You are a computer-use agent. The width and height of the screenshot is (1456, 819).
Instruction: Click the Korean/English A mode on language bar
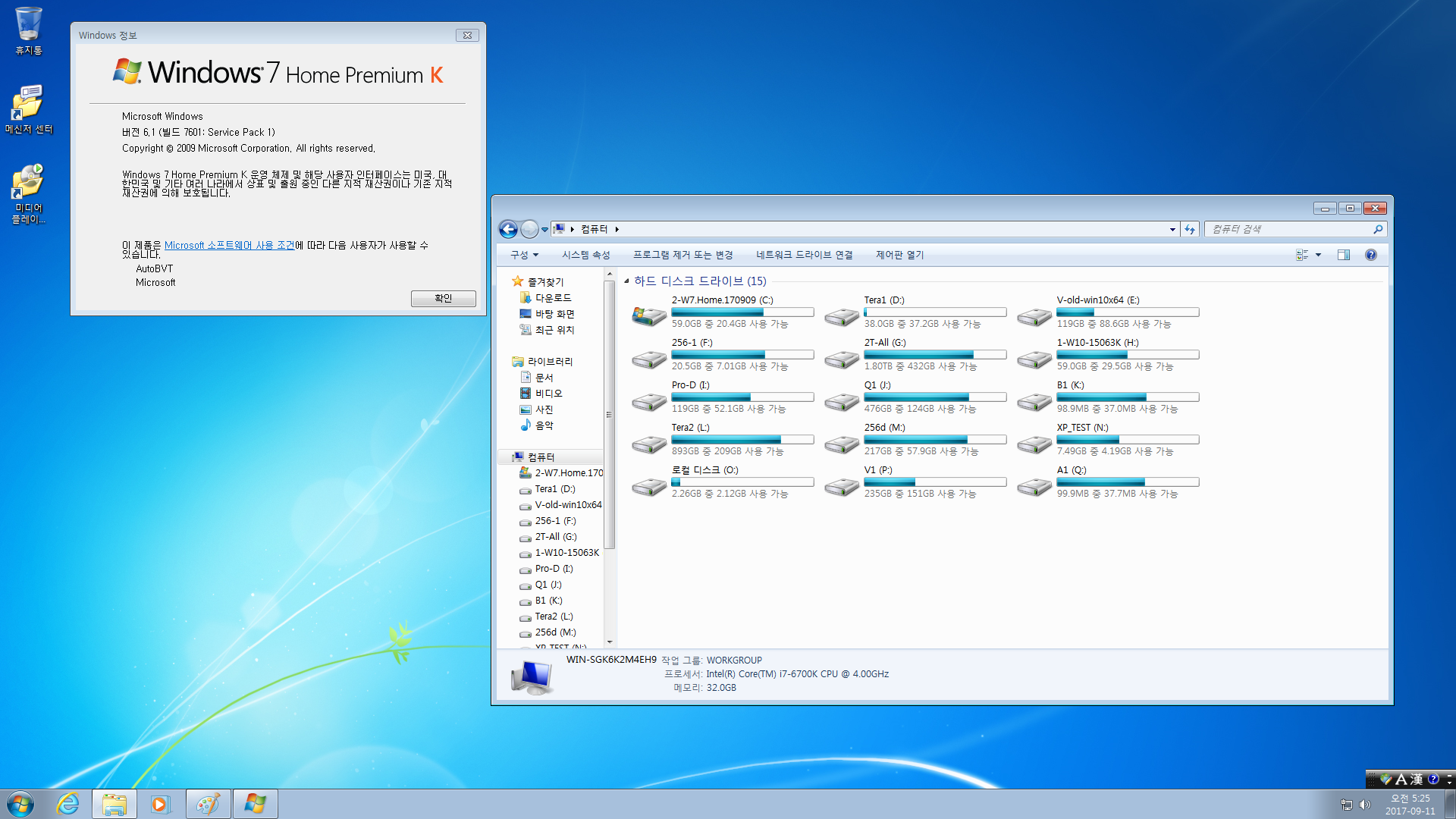coord(1401,779)
